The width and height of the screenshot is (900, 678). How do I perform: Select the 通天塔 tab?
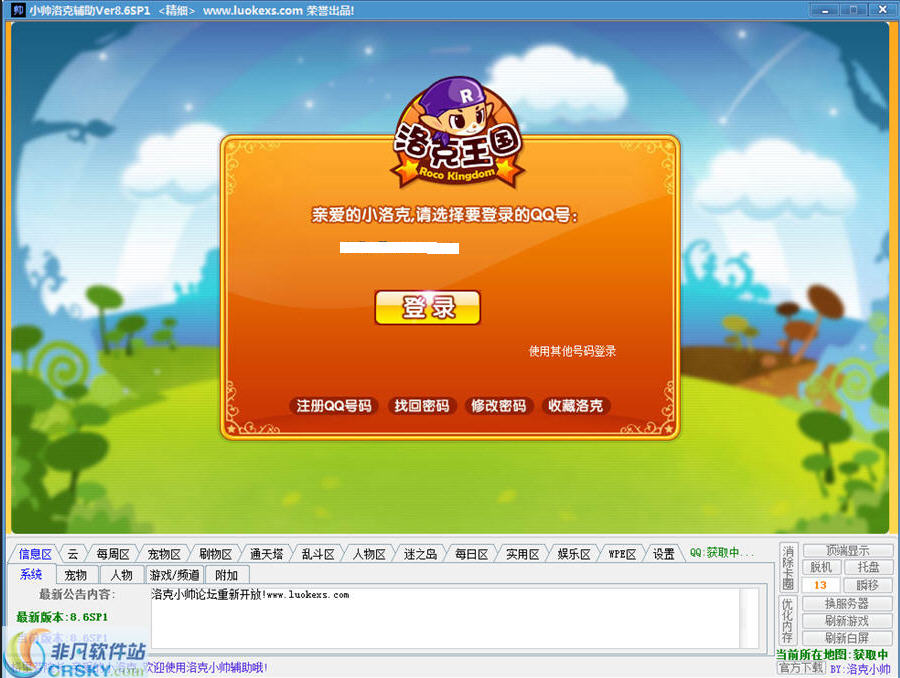(266, 554)
